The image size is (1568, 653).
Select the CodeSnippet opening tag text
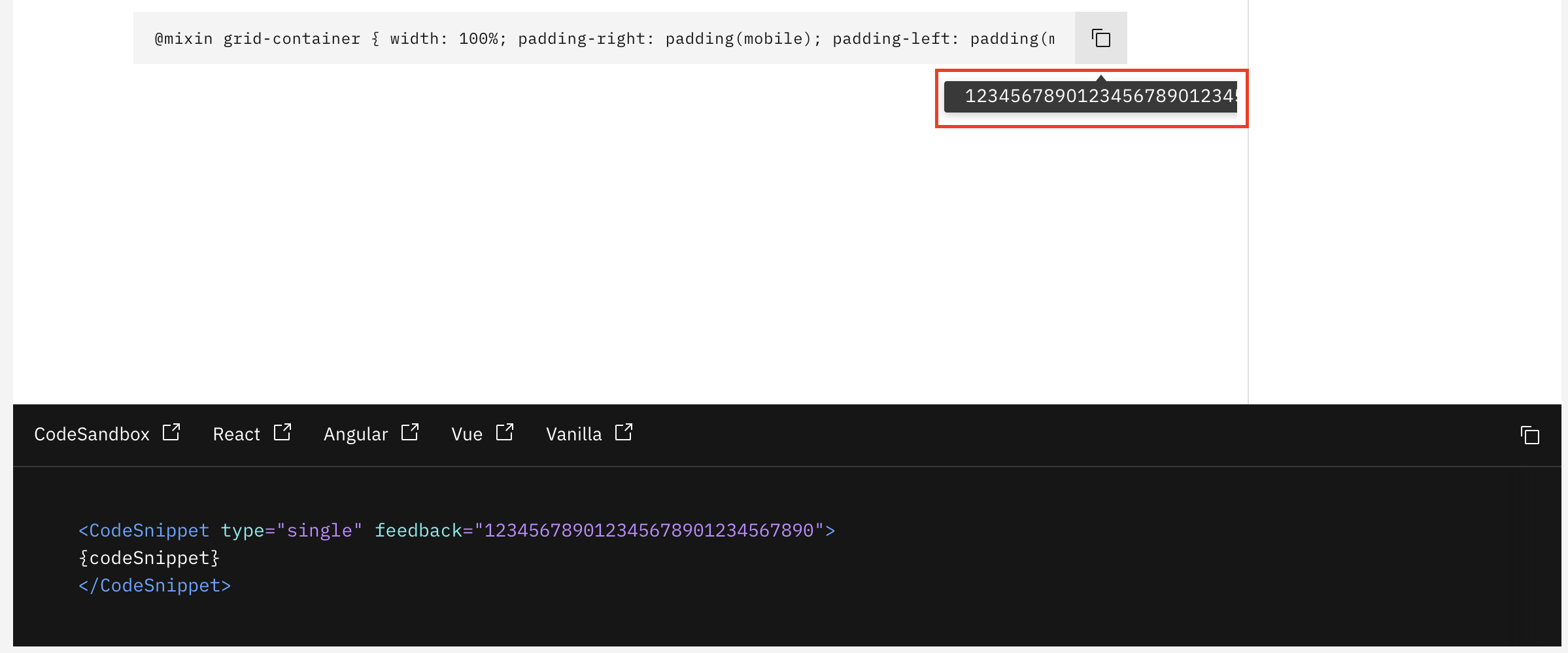click(x=144, y=530)
